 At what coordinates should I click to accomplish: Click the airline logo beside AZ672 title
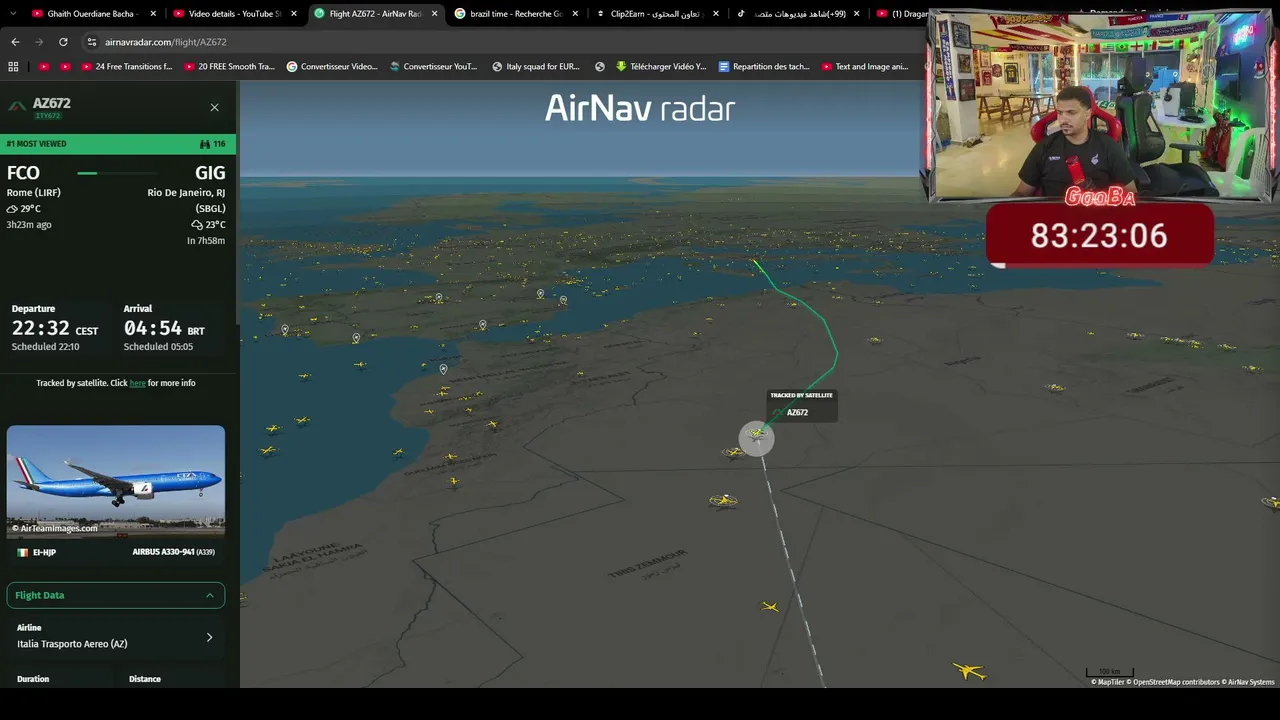pos(17,106)
